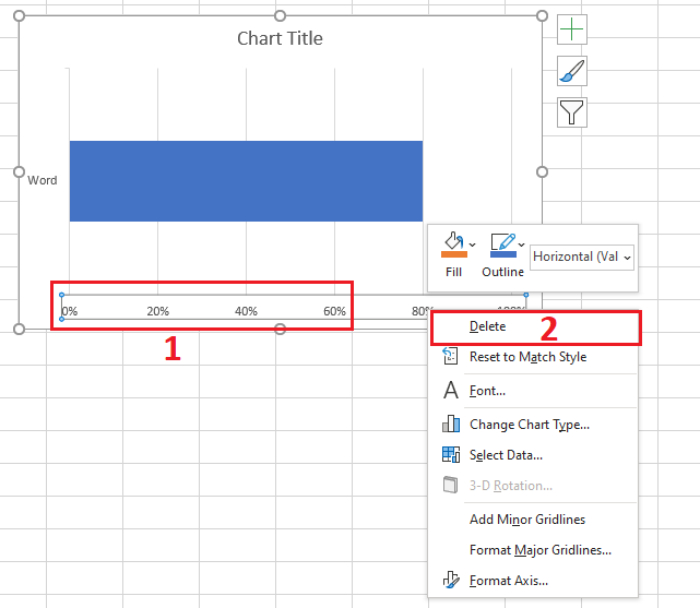Click the Format Axis icon

coord(451,580)
